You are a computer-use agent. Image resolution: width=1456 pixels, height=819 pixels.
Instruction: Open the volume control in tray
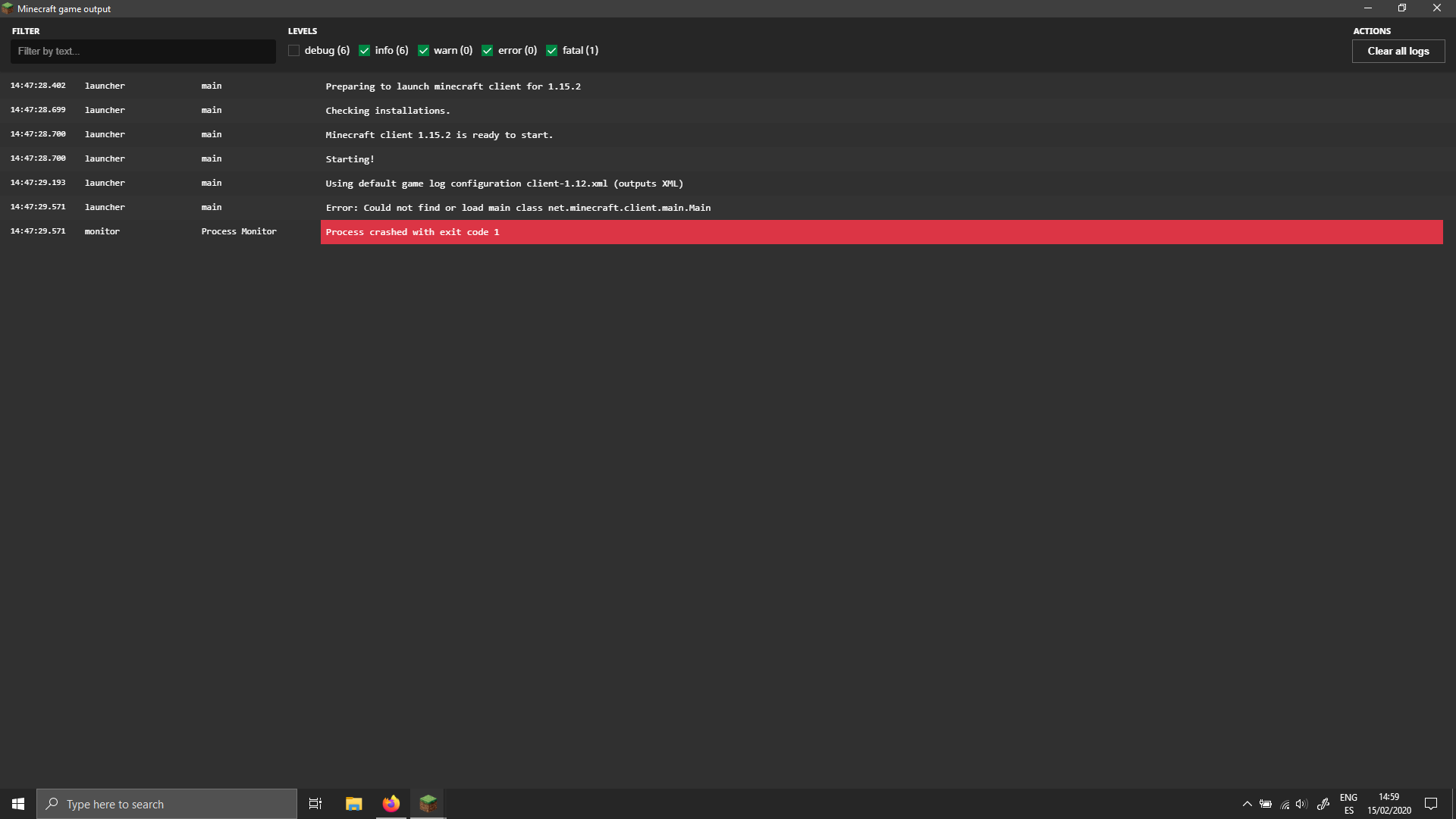coord(1302,804)
